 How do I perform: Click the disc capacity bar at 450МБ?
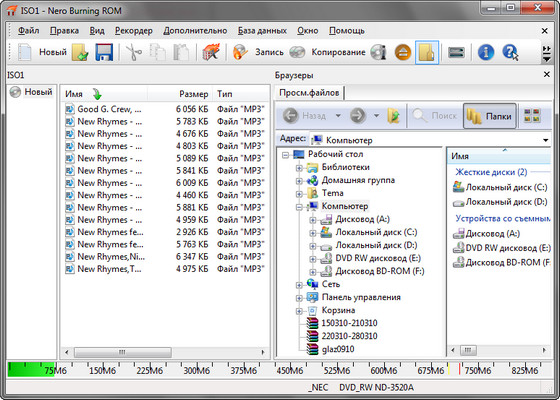point(289,370)
